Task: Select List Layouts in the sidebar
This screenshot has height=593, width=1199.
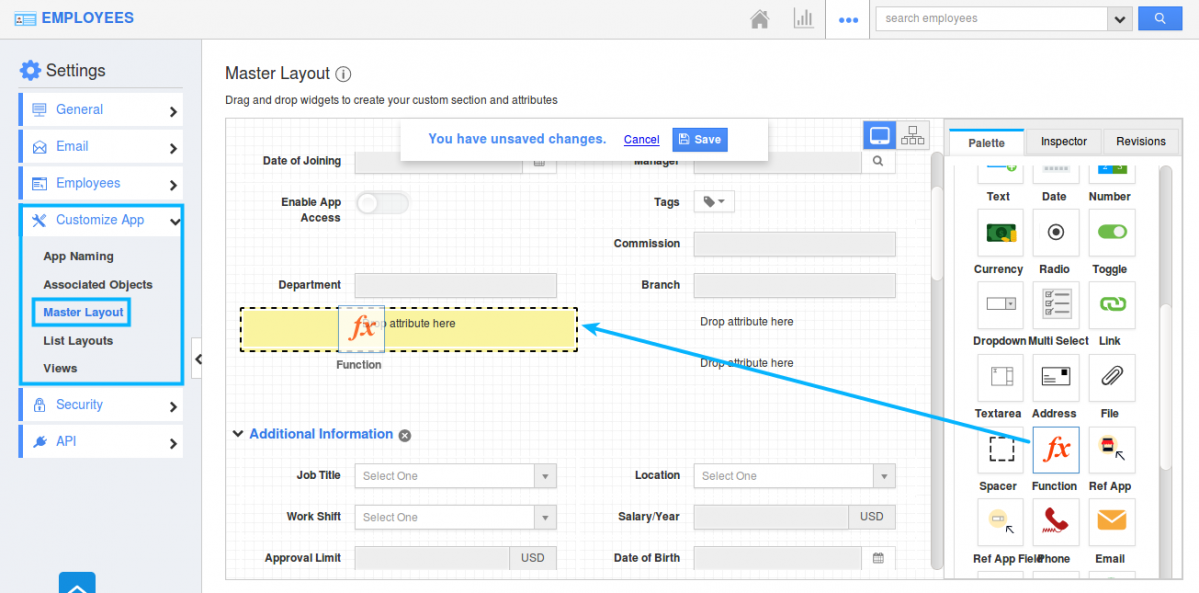Action: (x=77, y=340)
